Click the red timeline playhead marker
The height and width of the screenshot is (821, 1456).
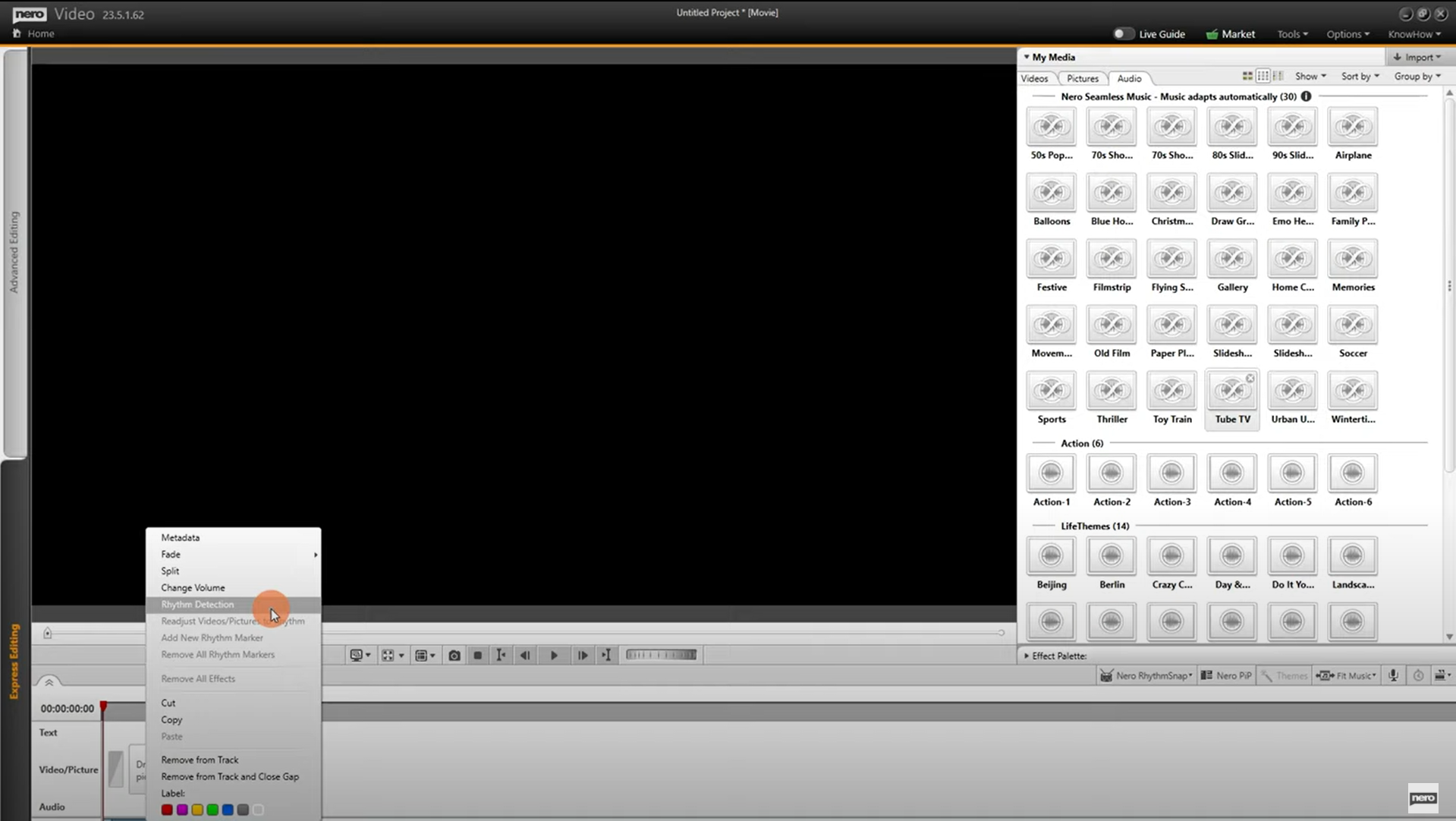click(x=103, y=707)
